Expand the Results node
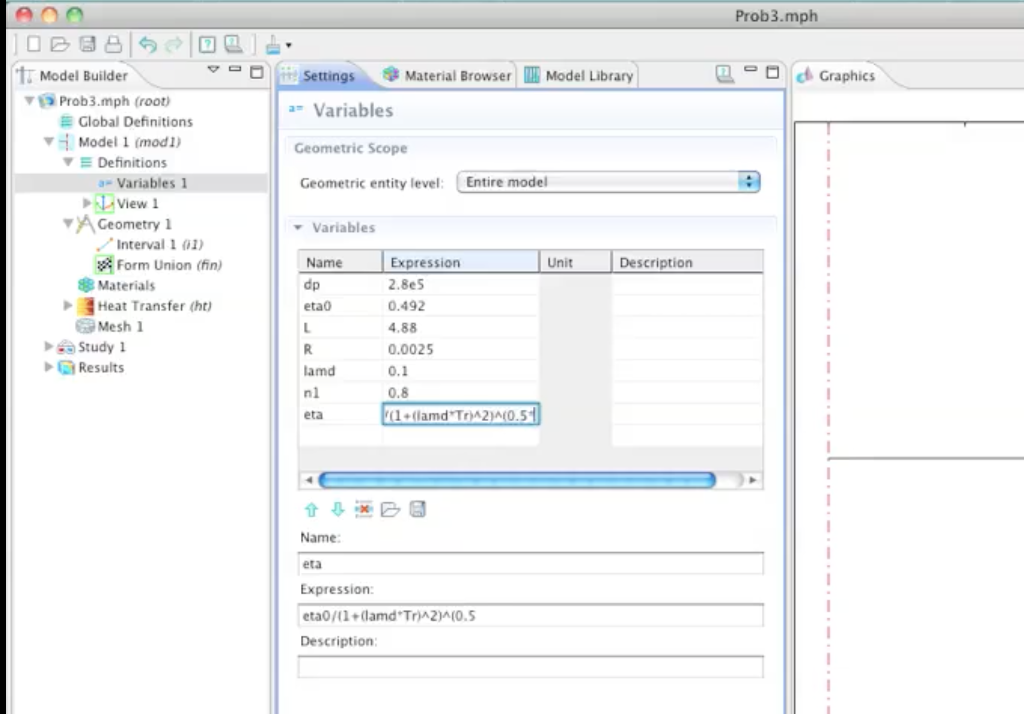Viewport: 1024px width, 714px height. tap(49, 367)
